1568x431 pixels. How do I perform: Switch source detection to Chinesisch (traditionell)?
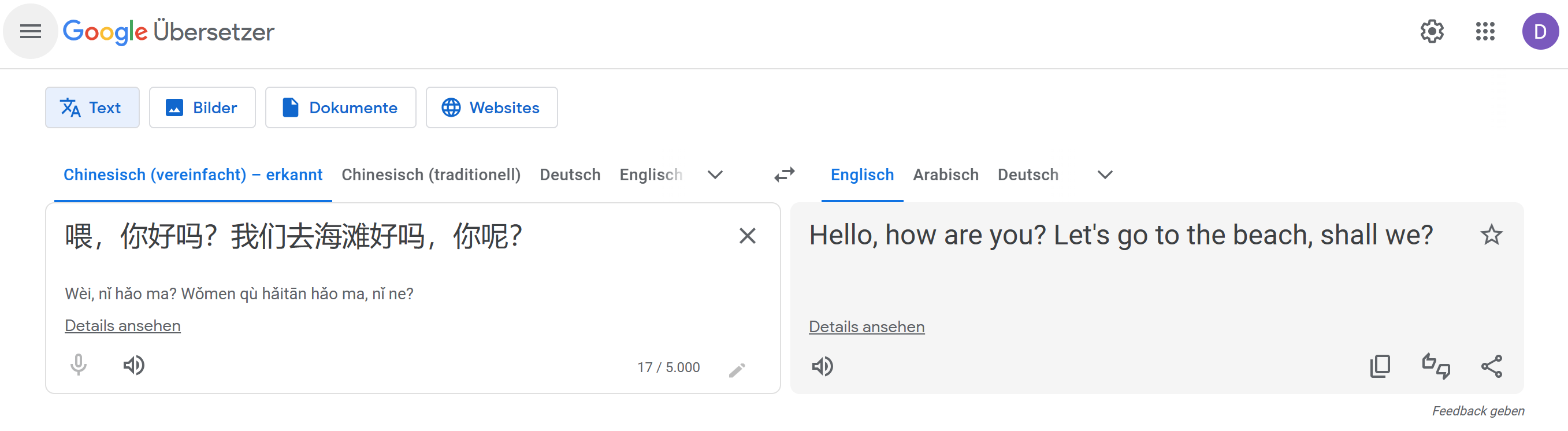(431, 174)
